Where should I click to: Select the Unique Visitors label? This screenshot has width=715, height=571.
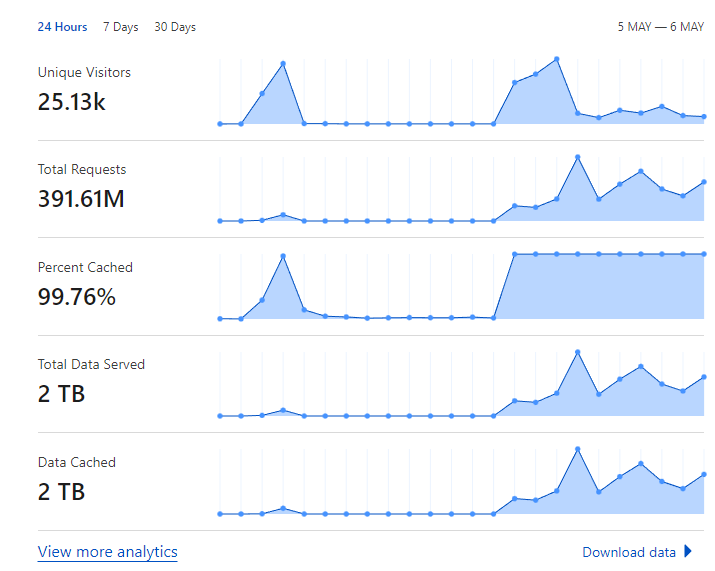[84, 73]
